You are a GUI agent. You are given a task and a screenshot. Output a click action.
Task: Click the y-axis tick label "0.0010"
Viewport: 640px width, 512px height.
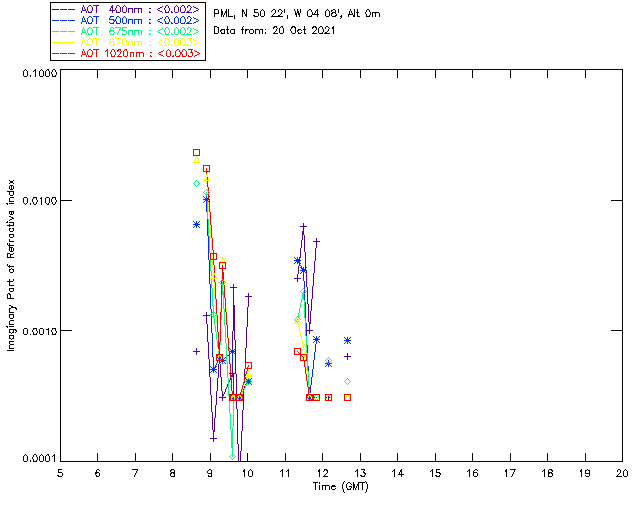[40, 330]
